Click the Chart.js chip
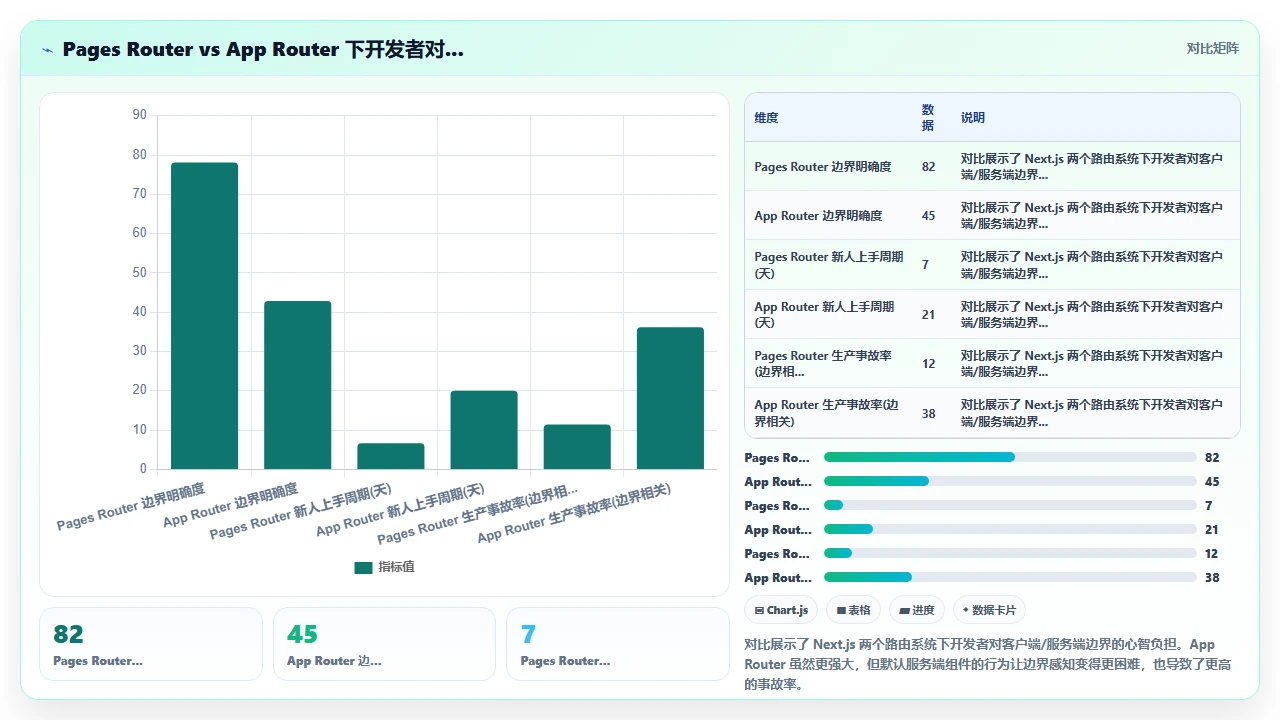1280x720 pixels. tap(781, 610)
